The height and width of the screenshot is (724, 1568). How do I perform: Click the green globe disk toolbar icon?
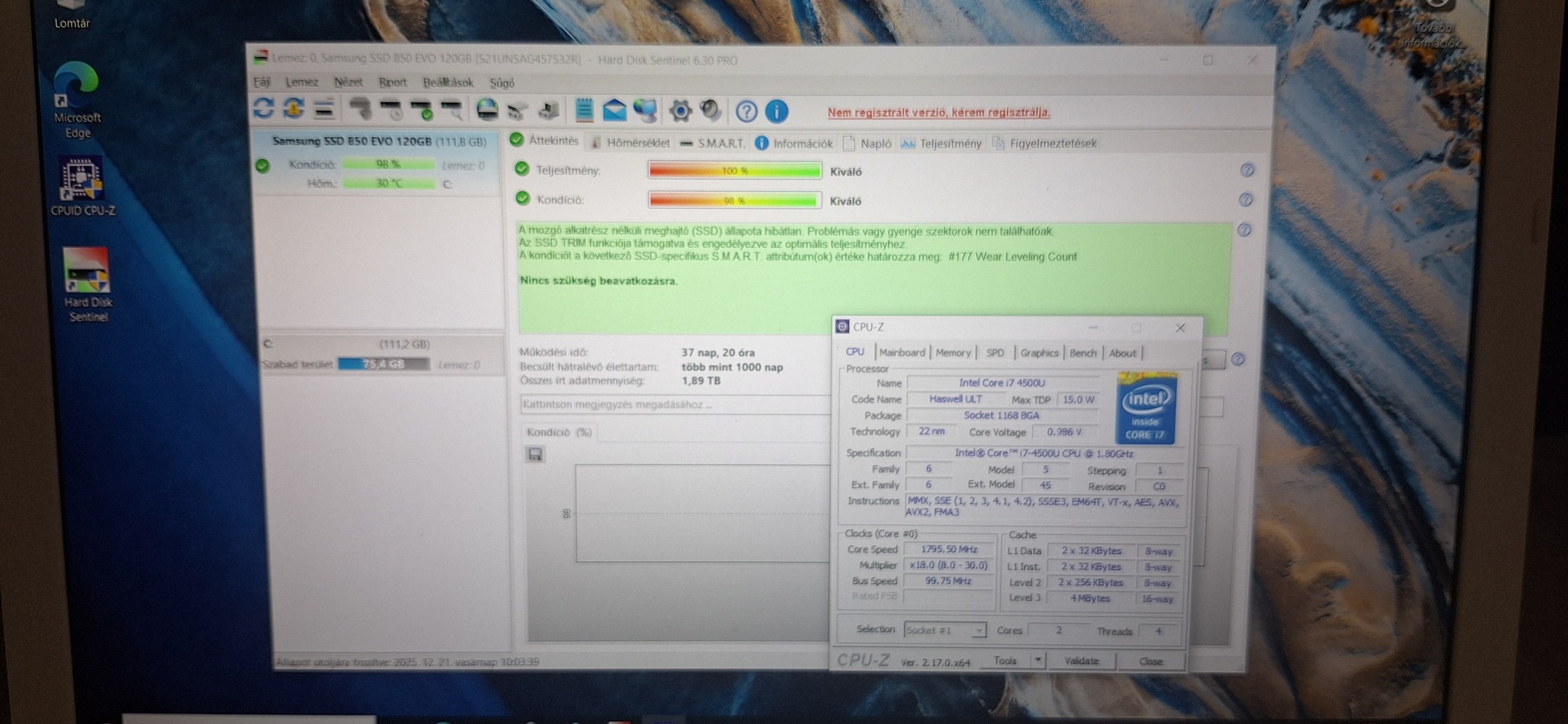487,110
